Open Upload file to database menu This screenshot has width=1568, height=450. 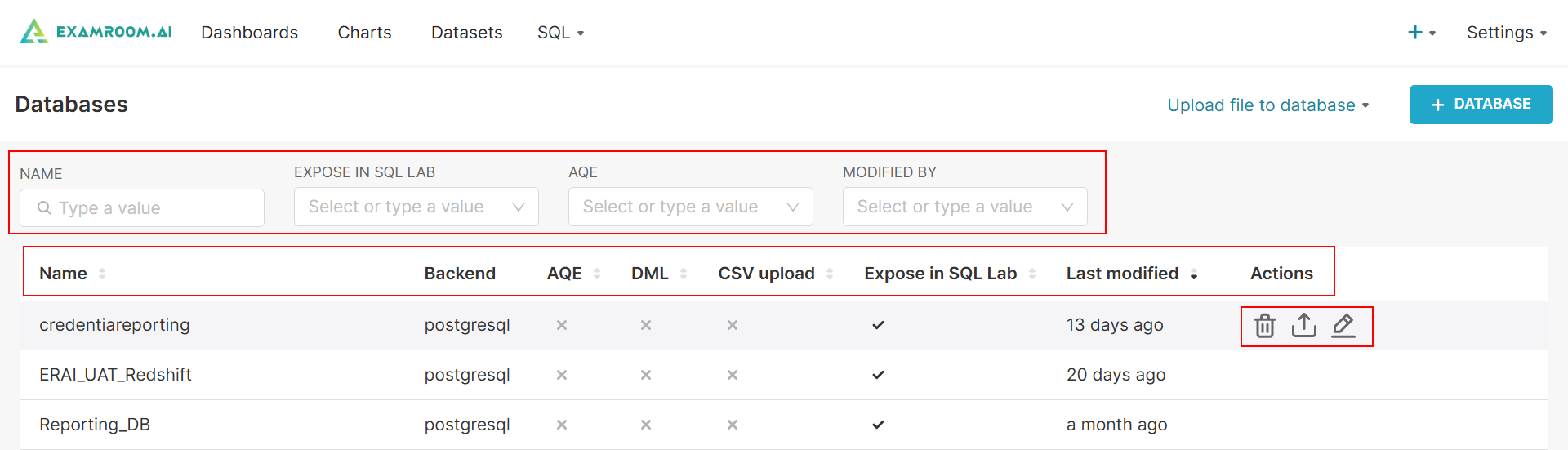[x=1267, y=105]
